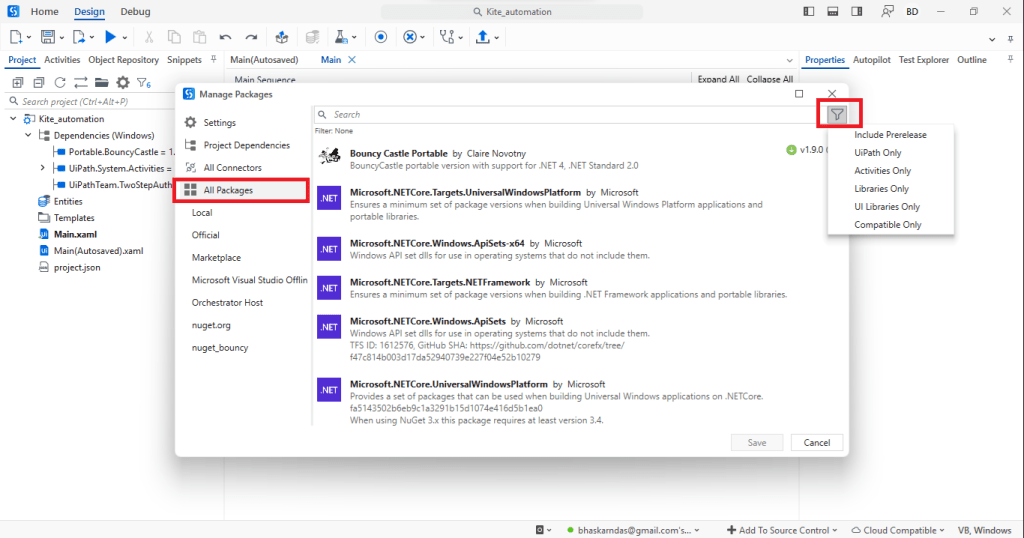The height and width of the screenshot is (538, 1024).
Task: Click the Test Manager flask icon
Action: (x=342, y=37)
